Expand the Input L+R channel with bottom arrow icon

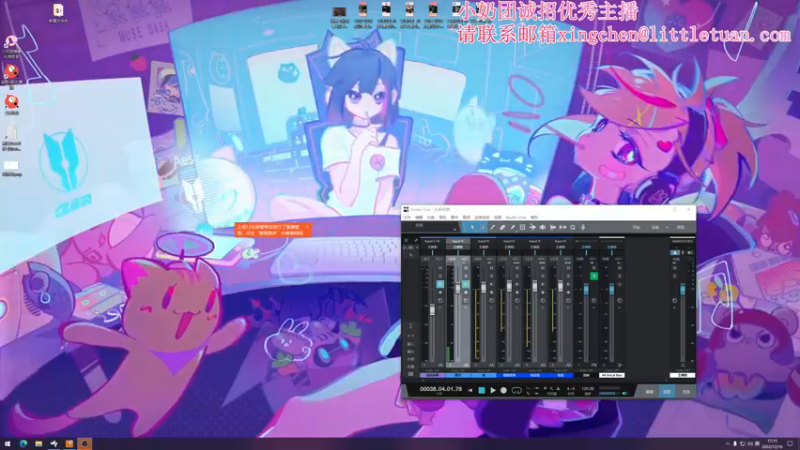point(440,365)
